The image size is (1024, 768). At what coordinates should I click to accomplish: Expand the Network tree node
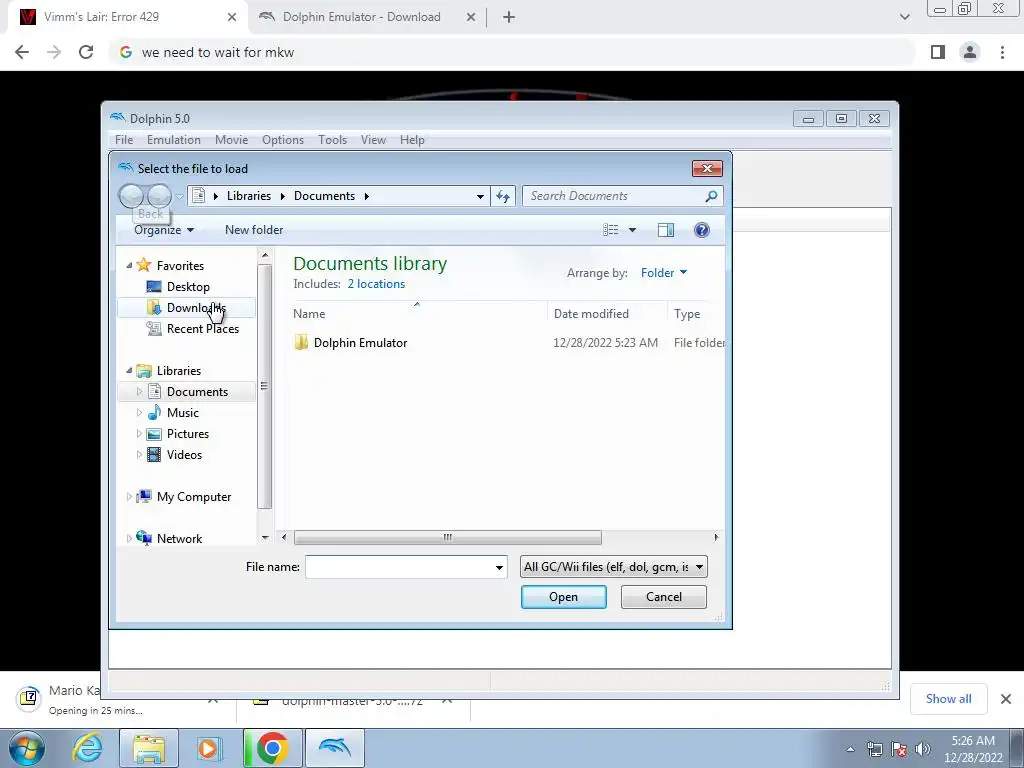[x=129, y=539]
